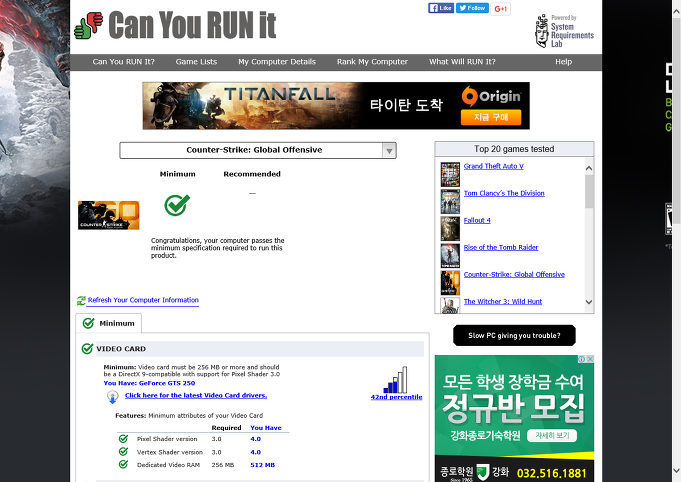Click the page scrollbar down arrow
Viewport: 681px width, 482px height.
pyautogui.click(x=676, y=470)
